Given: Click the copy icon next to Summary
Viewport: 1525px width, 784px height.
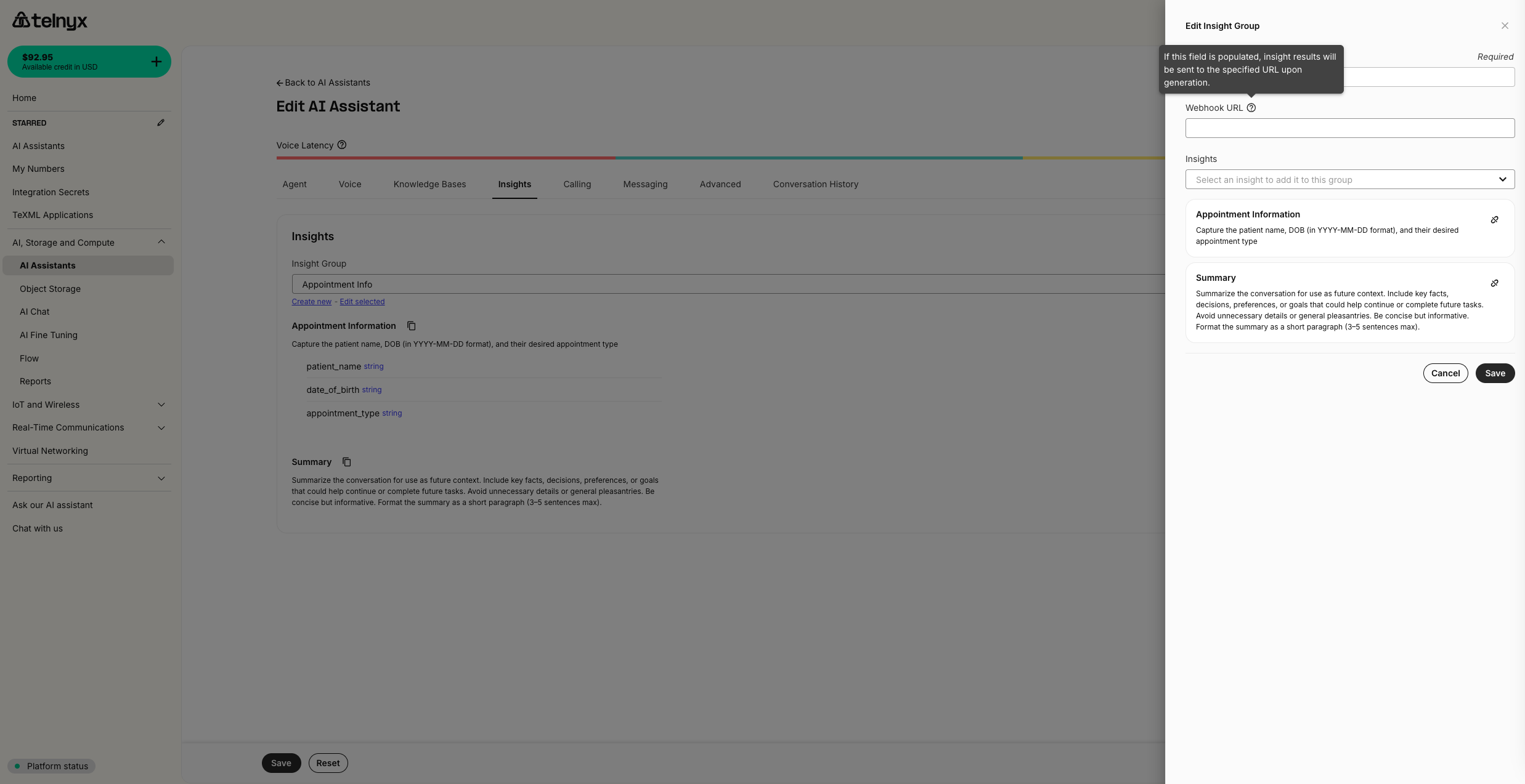Looking at the screenshot, I should 346,462.
